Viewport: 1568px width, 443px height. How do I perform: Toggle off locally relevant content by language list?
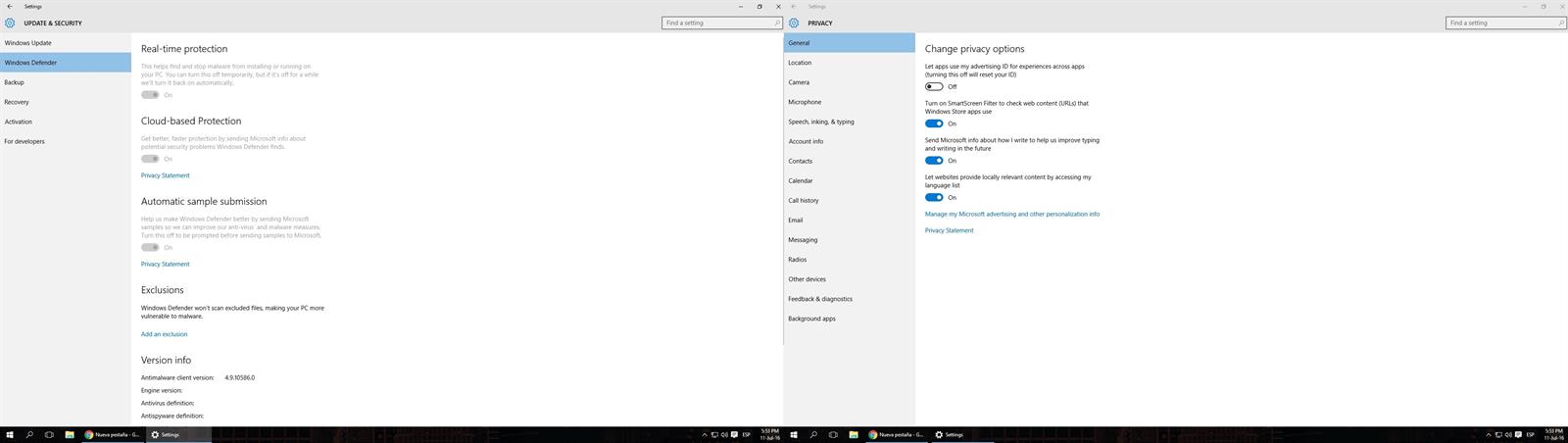[934, 197]
